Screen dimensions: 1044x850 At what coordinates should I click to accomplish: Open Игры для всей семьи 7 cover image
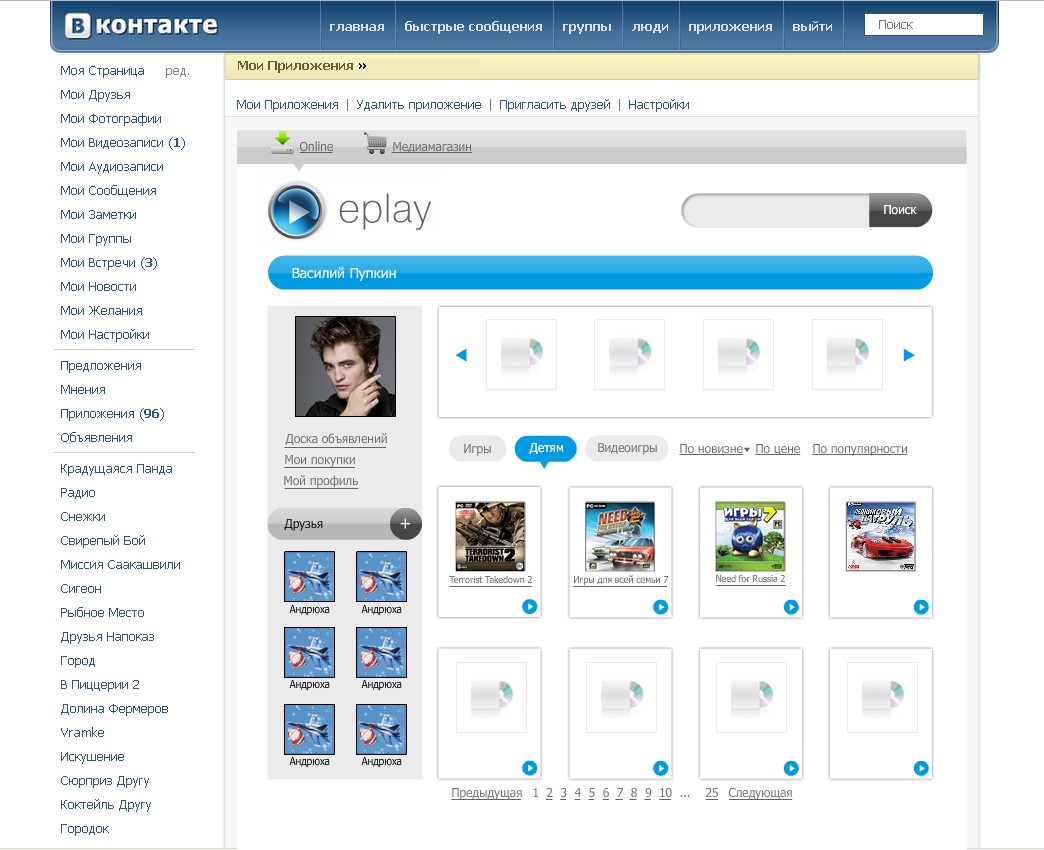coord(620,536)
